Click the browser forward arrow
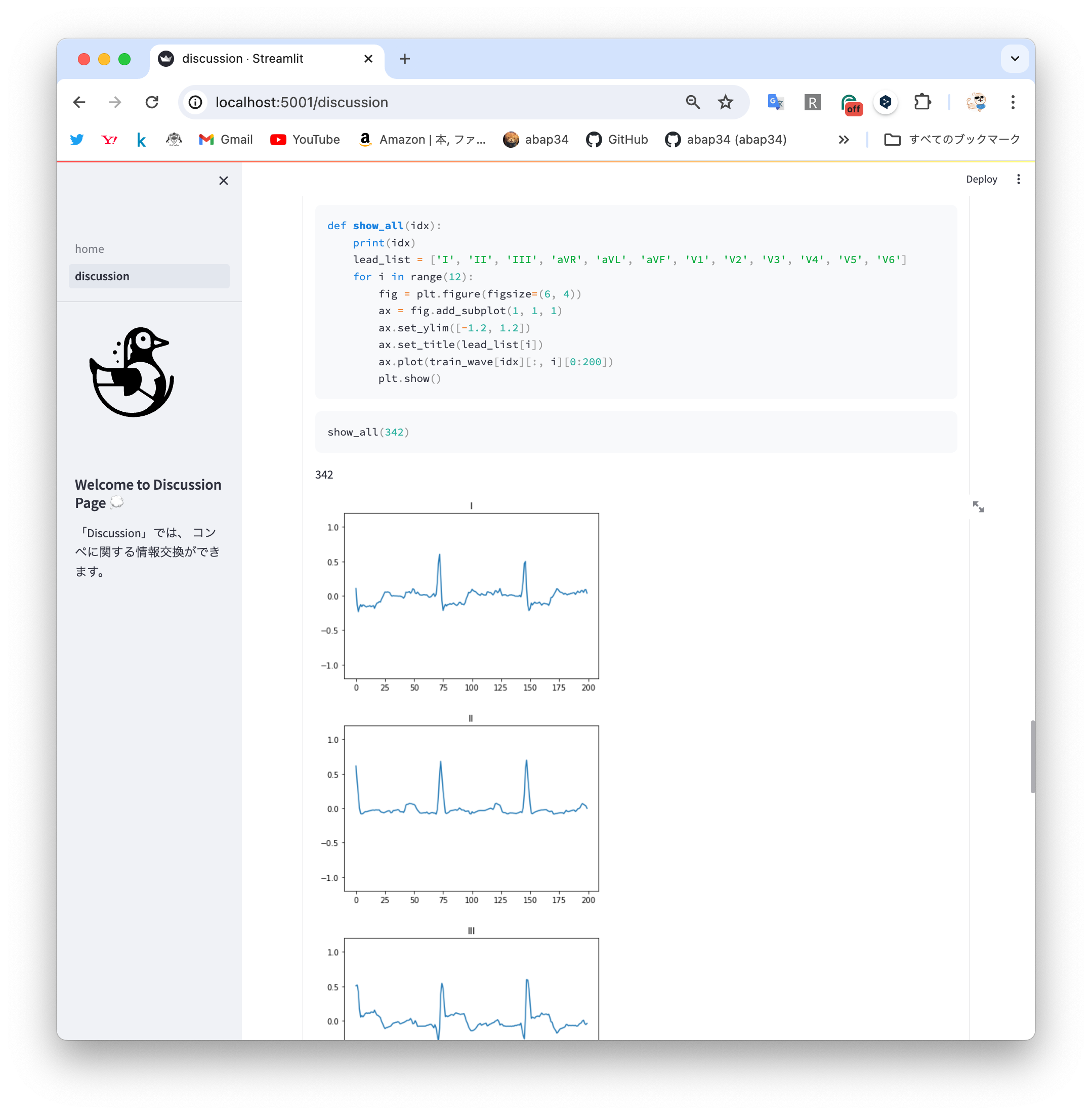 (x=115, y=102)
